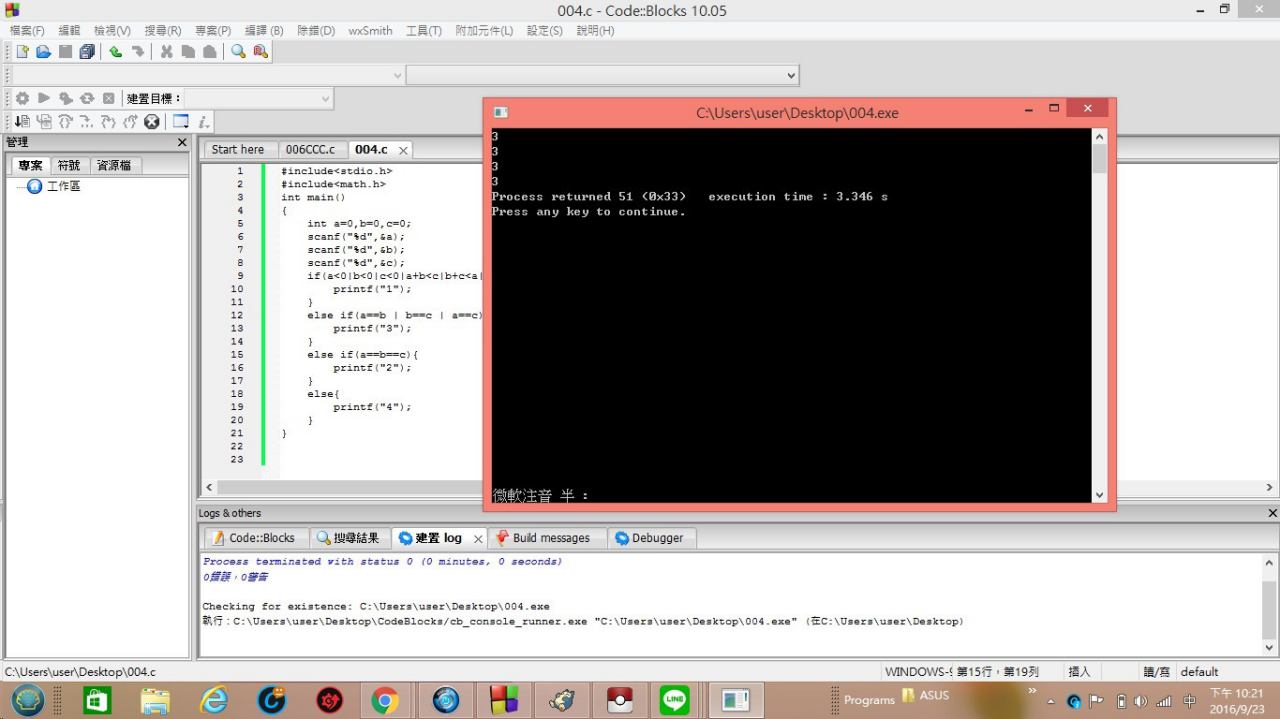Open Google Chrome from the taskbar
The image size is (1280, 719).
point(385,701)
